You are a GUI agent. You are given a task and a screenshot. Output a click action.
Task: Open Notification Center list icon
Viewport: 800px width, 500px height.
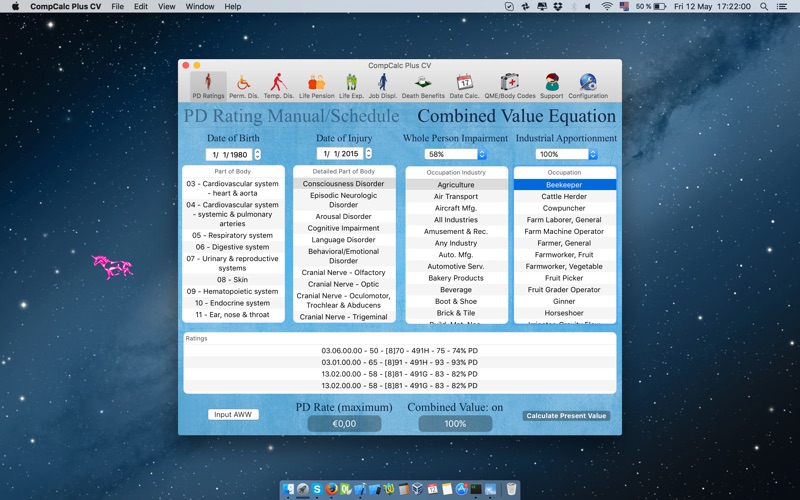[781, 7]
